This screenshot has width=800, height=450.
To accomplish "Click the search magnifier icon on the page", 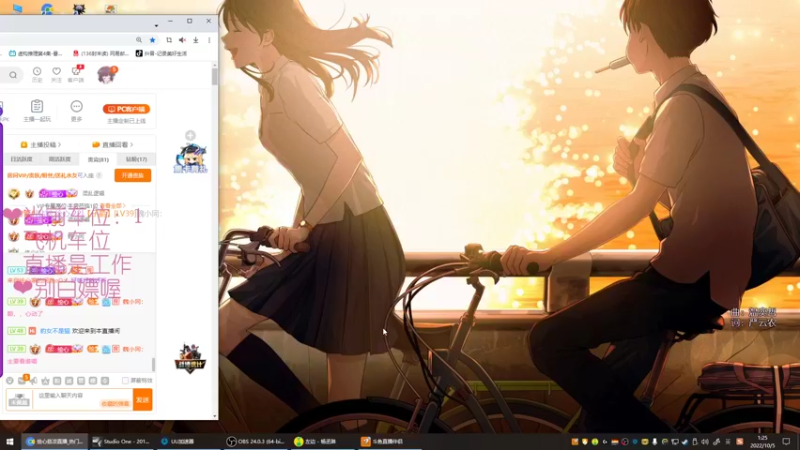I will 13,75.
